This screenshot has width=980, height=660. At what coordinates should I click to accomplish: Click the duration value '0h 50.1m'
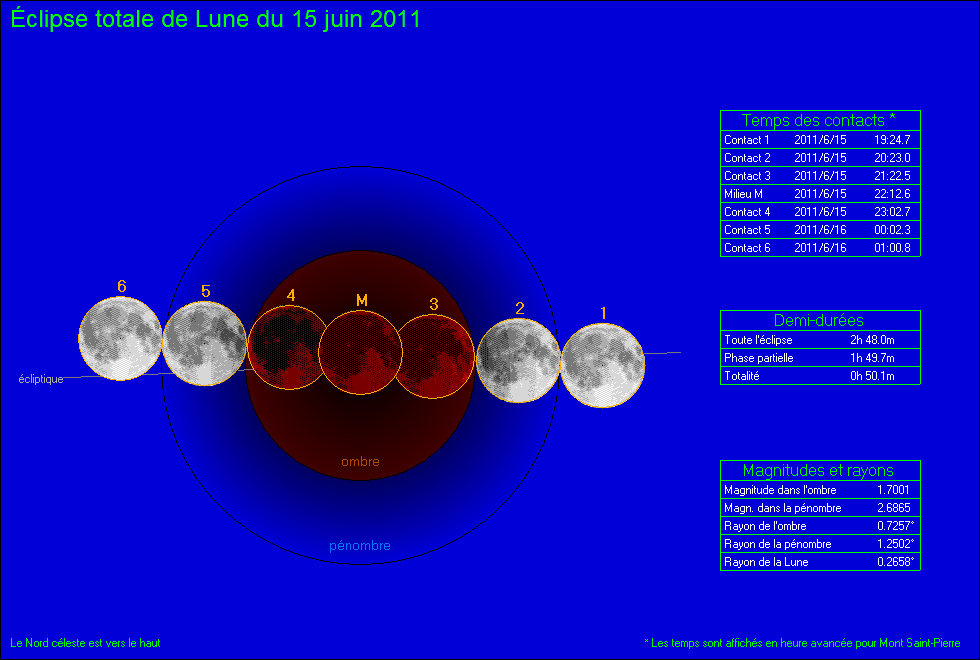click(x=872, y=376)
